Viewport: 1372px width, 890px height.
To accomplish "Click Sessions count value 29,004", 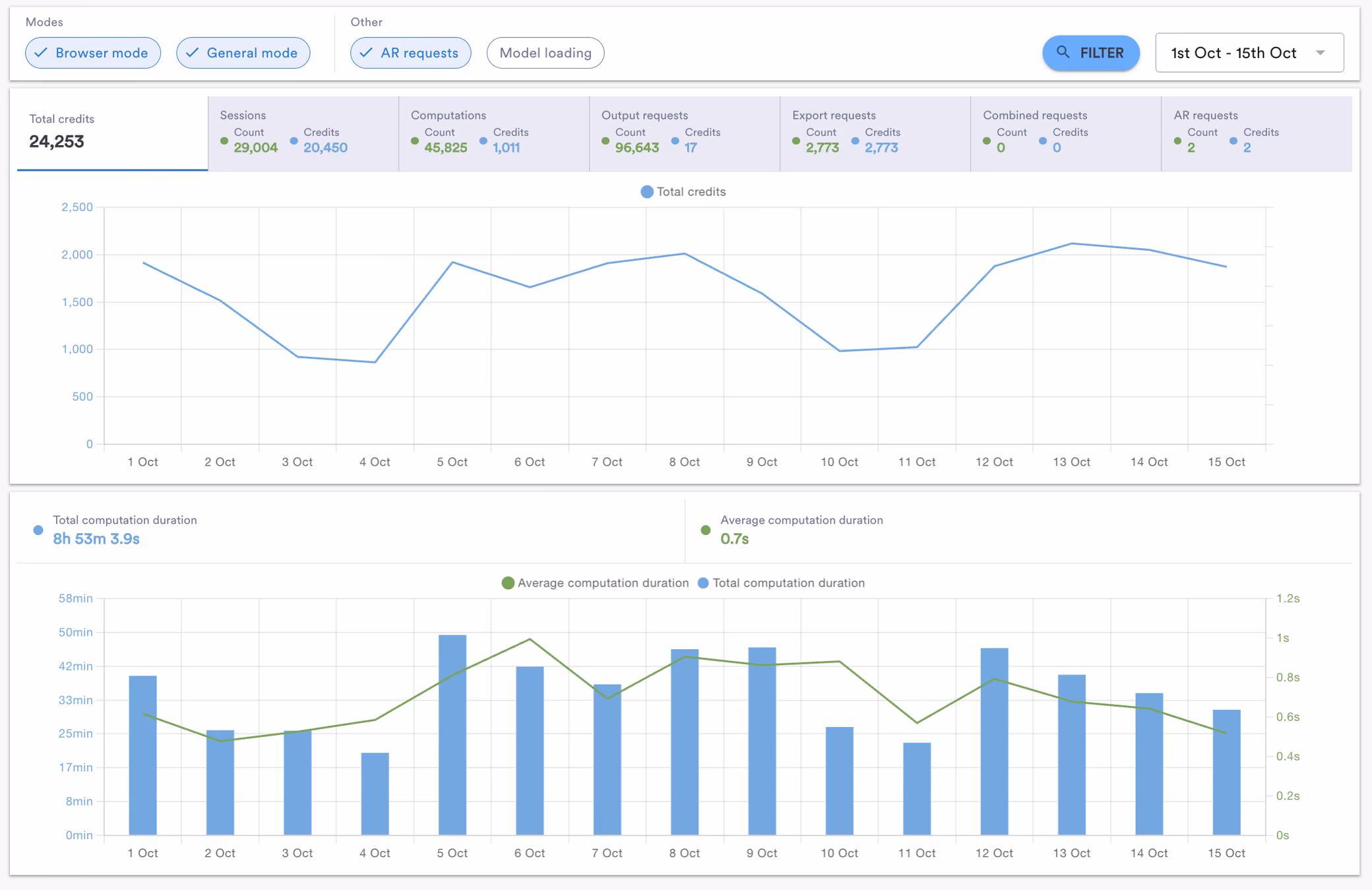I will point(255,148).
